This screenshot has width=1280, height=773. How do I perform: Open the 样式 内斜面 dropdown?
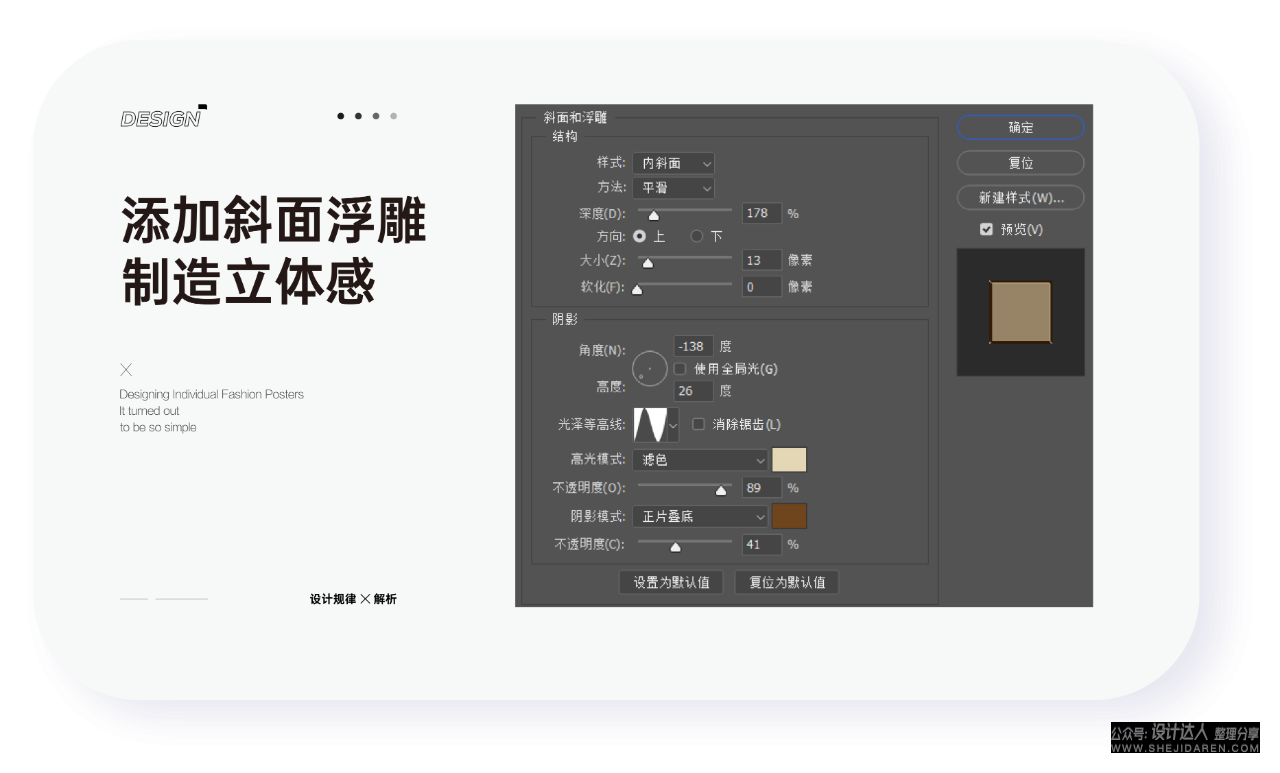tap(674, 163)
